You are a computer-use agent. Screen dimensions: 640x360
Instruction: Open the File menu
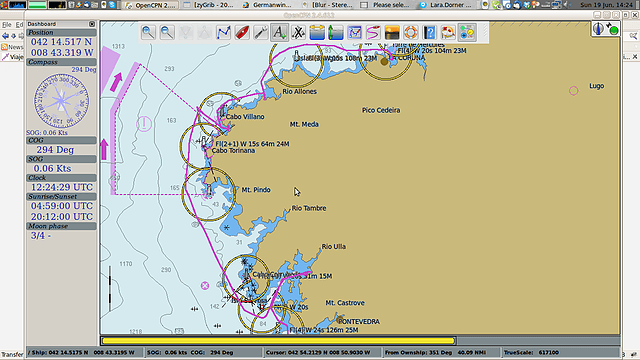[x=7, y=25]
